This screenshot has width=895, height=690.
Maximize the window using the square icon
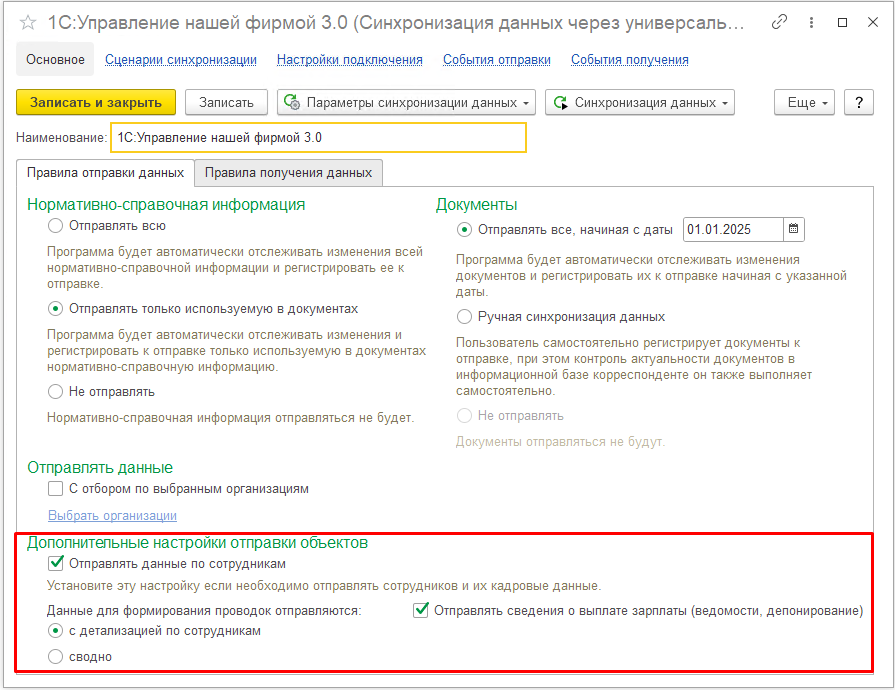pos(842,21)
